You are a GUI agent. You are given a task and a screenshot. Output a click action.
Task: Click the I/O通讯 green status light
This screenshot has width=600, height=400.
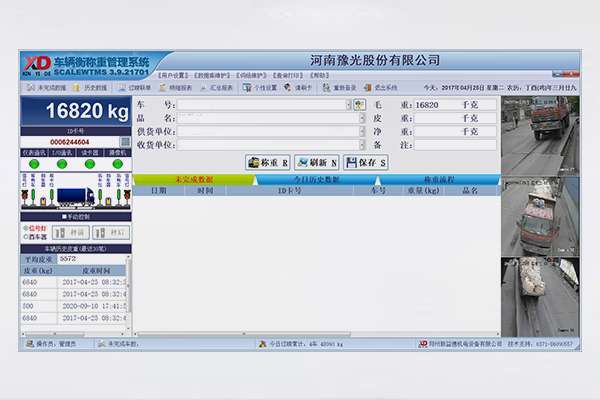click(62, 164)
